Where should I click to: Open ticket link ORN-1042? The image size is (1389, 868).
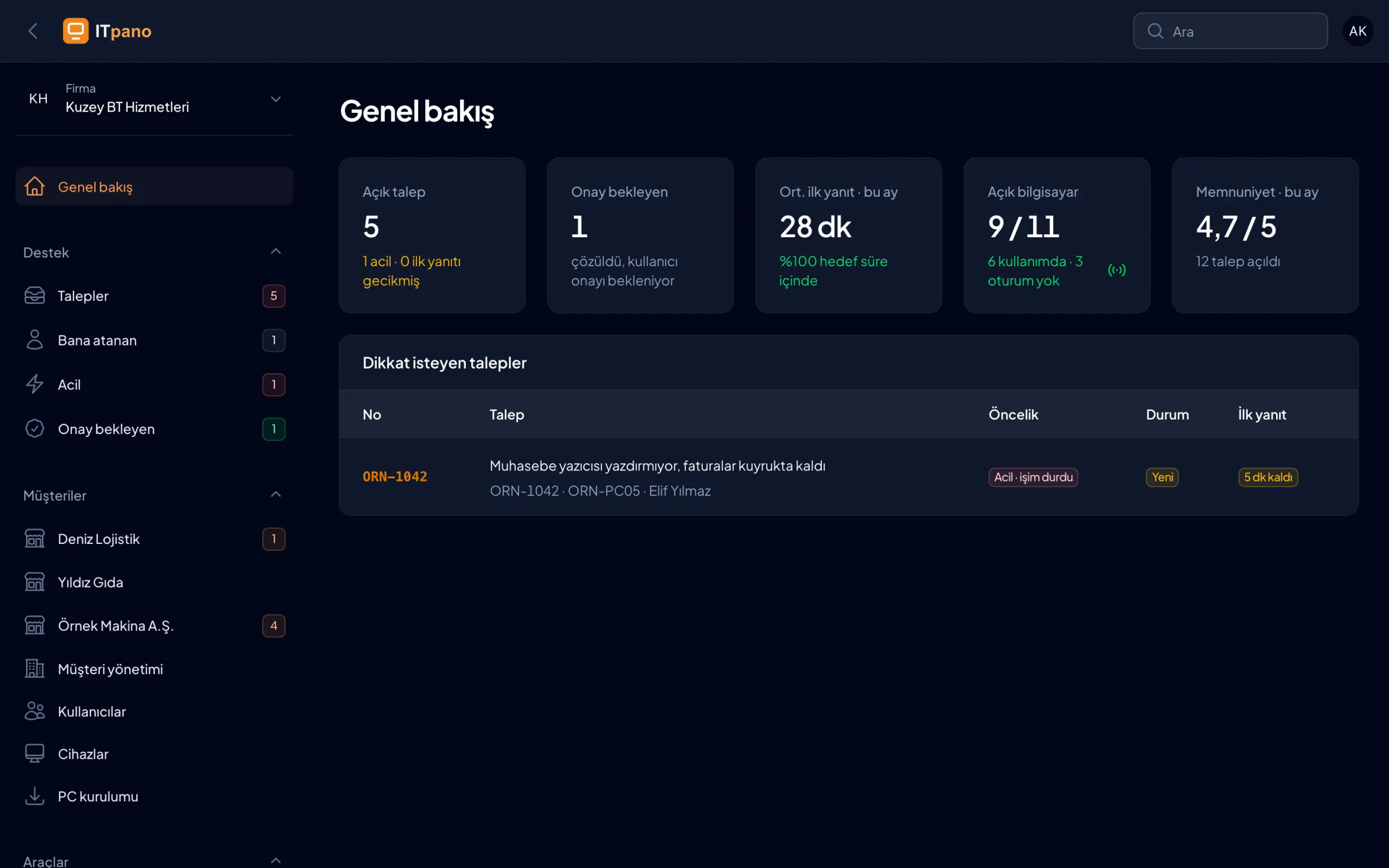click(395, 477)
